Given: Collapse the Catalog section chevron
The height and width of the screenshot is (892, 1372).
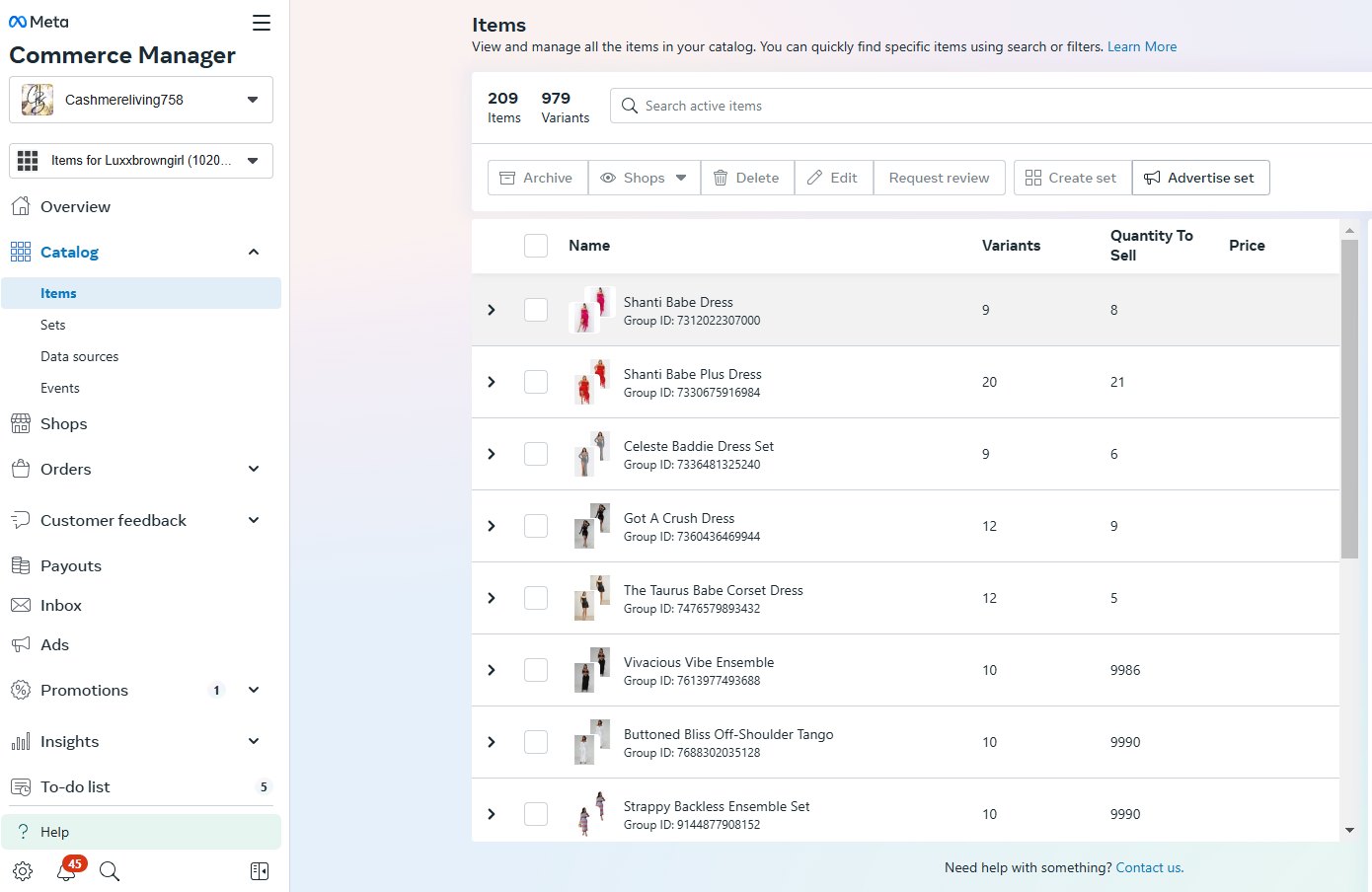Looking at the screenshot, I should 254,252.
